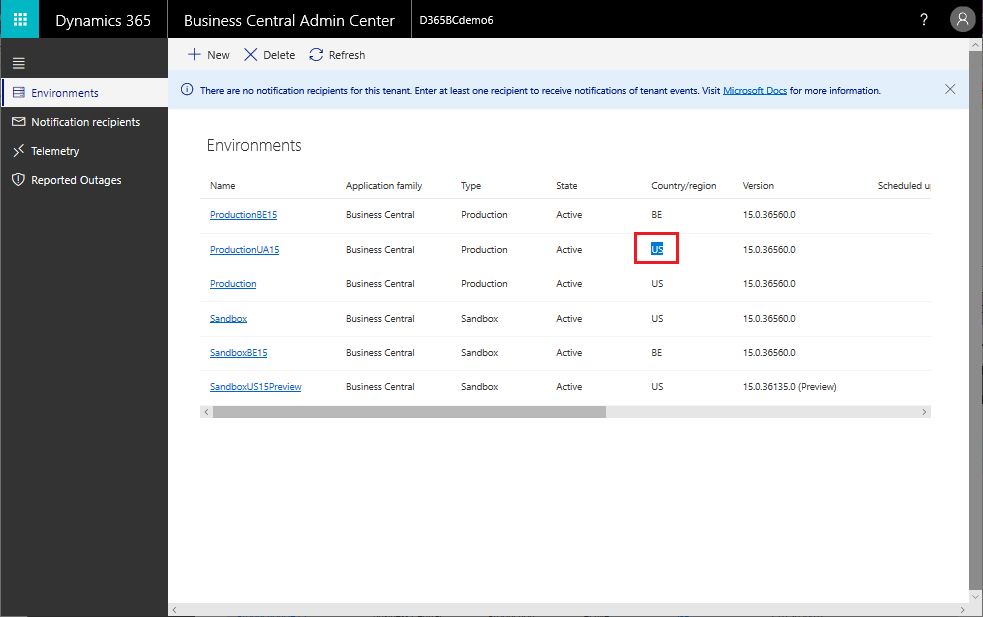Image resolution: width=983 pixels, height=617 pixels.
Task: Open Notification recipients page
Action: tap(85, 122)
